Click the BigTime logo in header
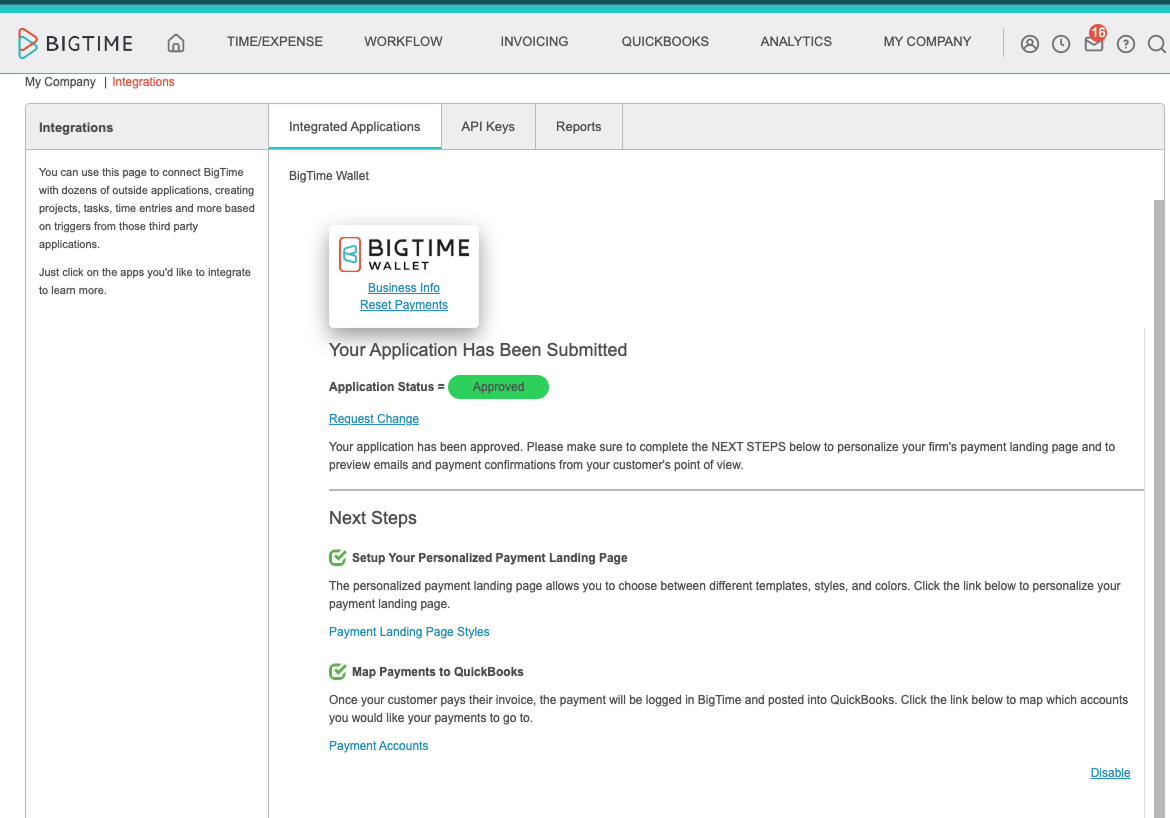The height and width of the screenshot is (818, 1170). tap(75, 43)
